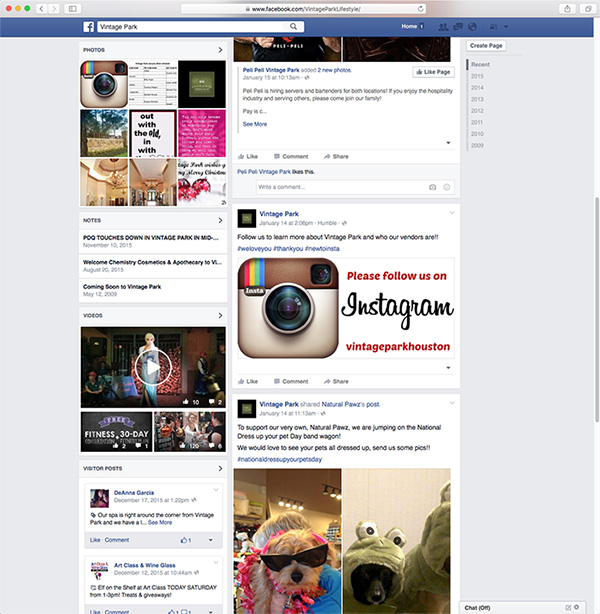Open Welcome Chemistry Cosmetics note

pyautogui.click(x=152, y=262)
